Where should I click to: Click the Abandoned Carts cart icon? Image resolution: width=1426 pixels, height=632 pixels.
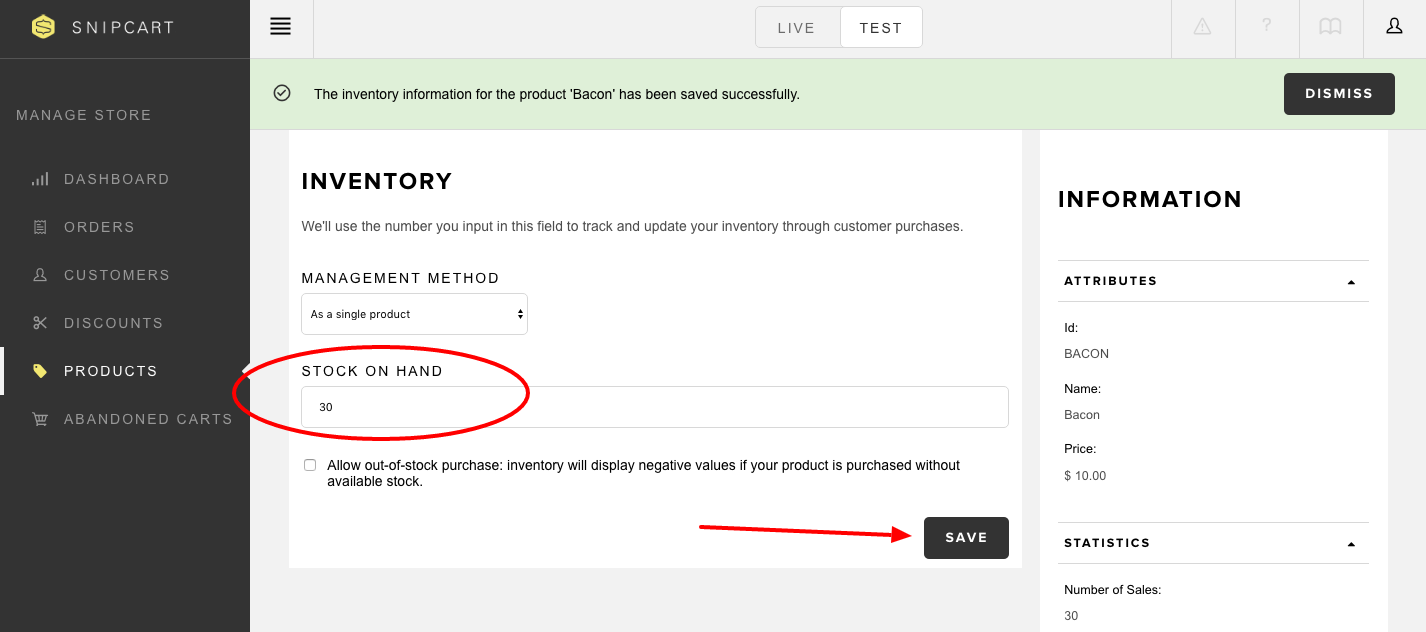pyautogui.click(x=40, y=419)
